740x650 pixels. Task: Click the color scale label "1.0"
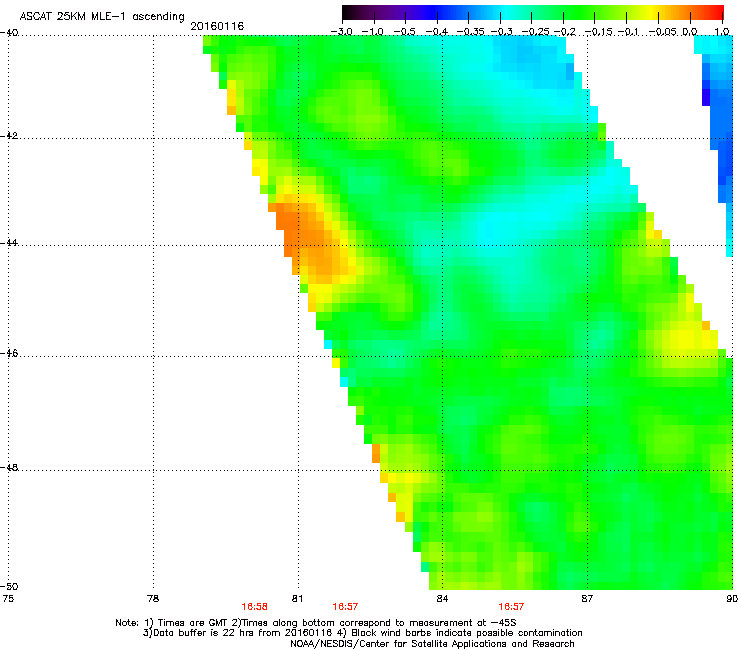722,32
